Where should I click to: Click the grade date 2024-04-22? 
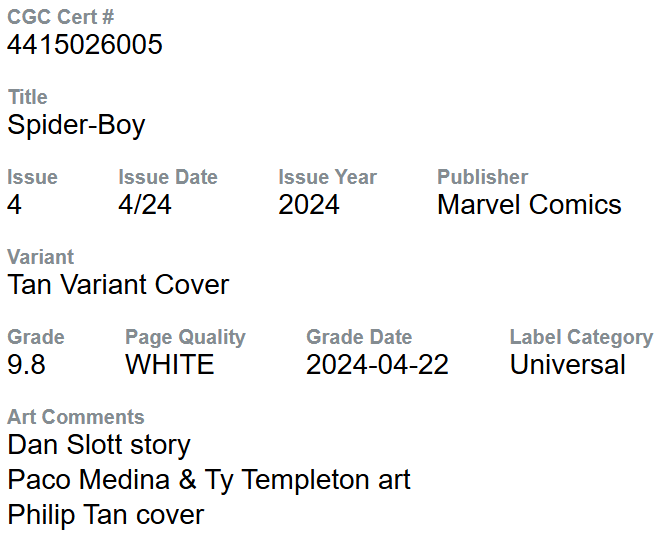click(x=377, y=365)
